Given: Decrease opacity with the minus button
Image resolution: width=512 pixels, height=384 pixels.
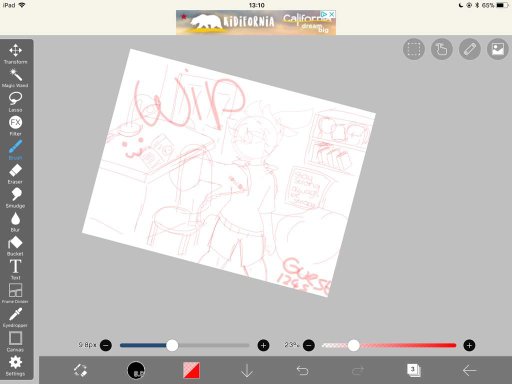Looking at the screenshot, I should tap(309, 345).
